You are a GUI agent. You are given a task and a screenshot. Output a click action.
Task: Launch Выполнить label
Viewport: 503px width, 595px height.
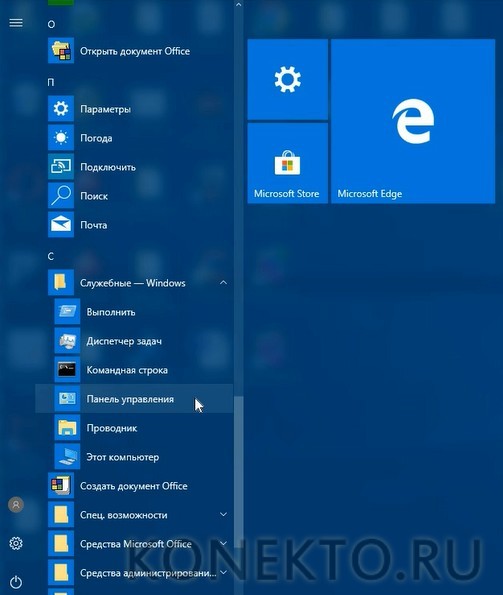click(x=111, y=312)
